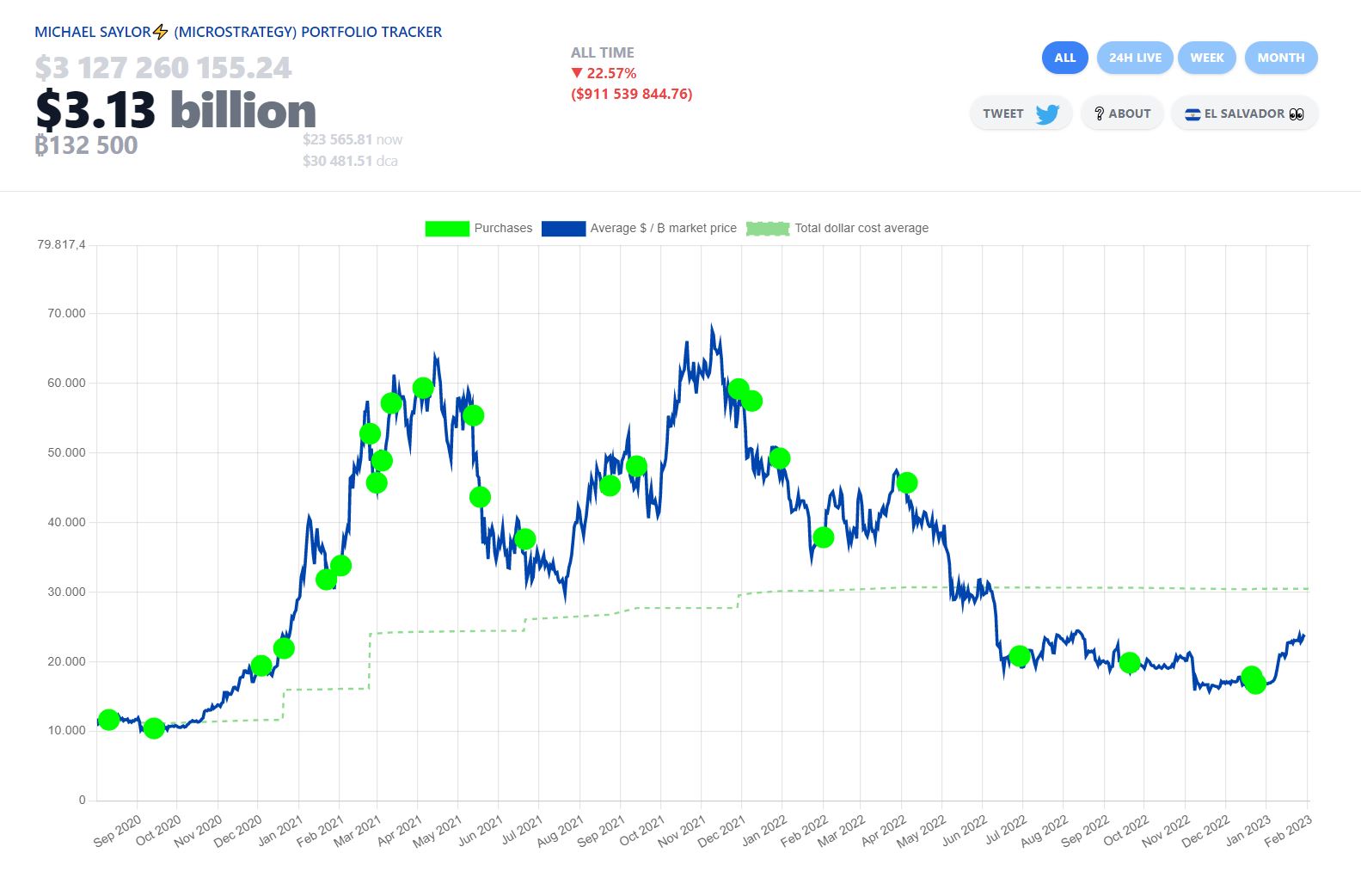Click the question mark icon in ABOUT

1099,114
